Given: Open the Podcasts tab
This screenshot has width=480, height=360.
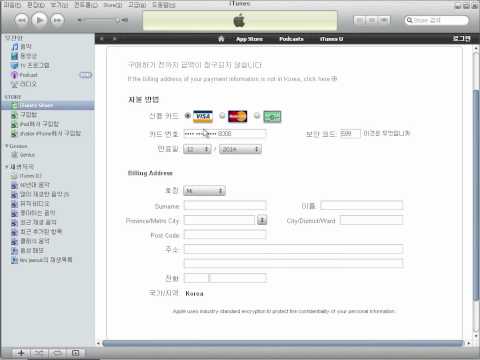Looking at the screenshot, I should tap(291, 39).
